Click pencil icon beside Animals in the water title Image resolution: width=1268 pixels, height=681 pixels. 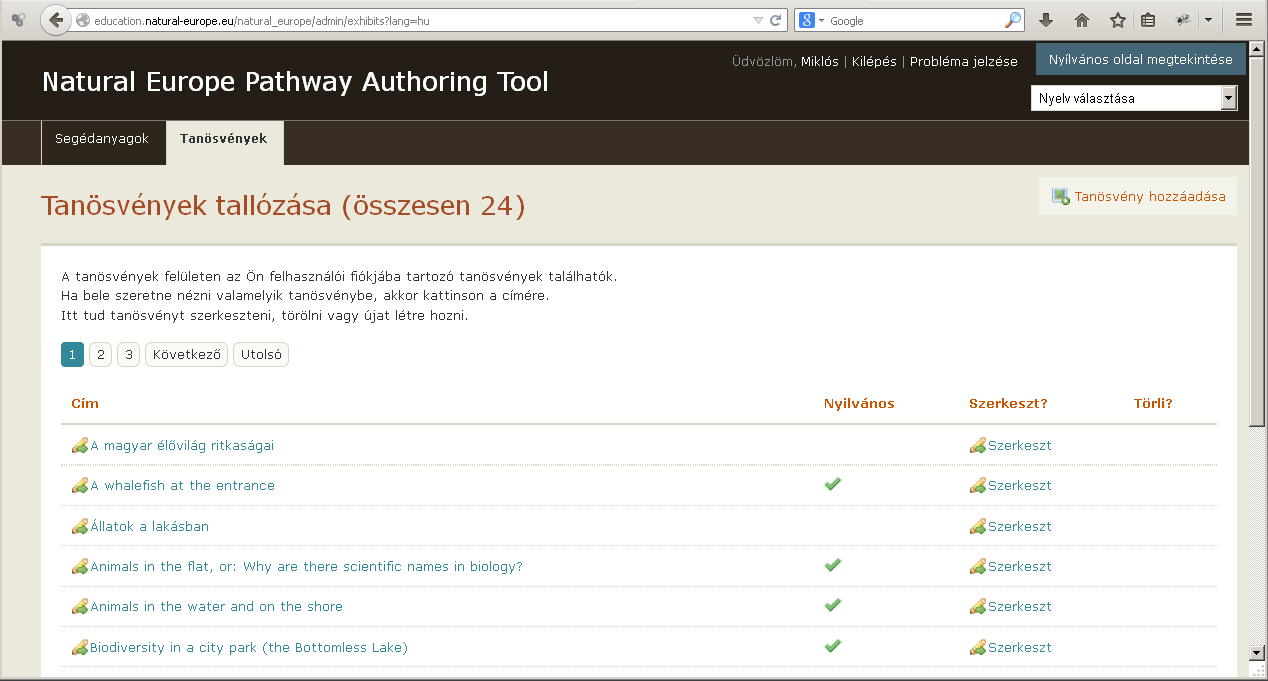[x=80, y=607]
